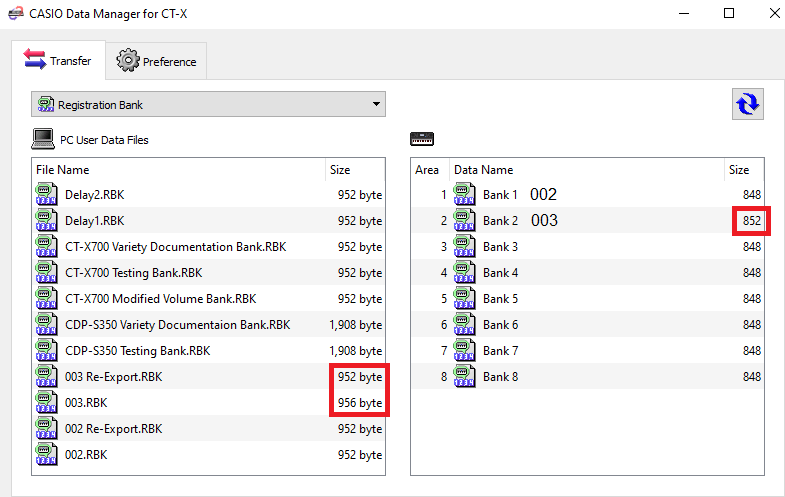Minimize the CASIO Data Manager window
Viewport: 785px width, 497px height.
click(x=684, y=13)
